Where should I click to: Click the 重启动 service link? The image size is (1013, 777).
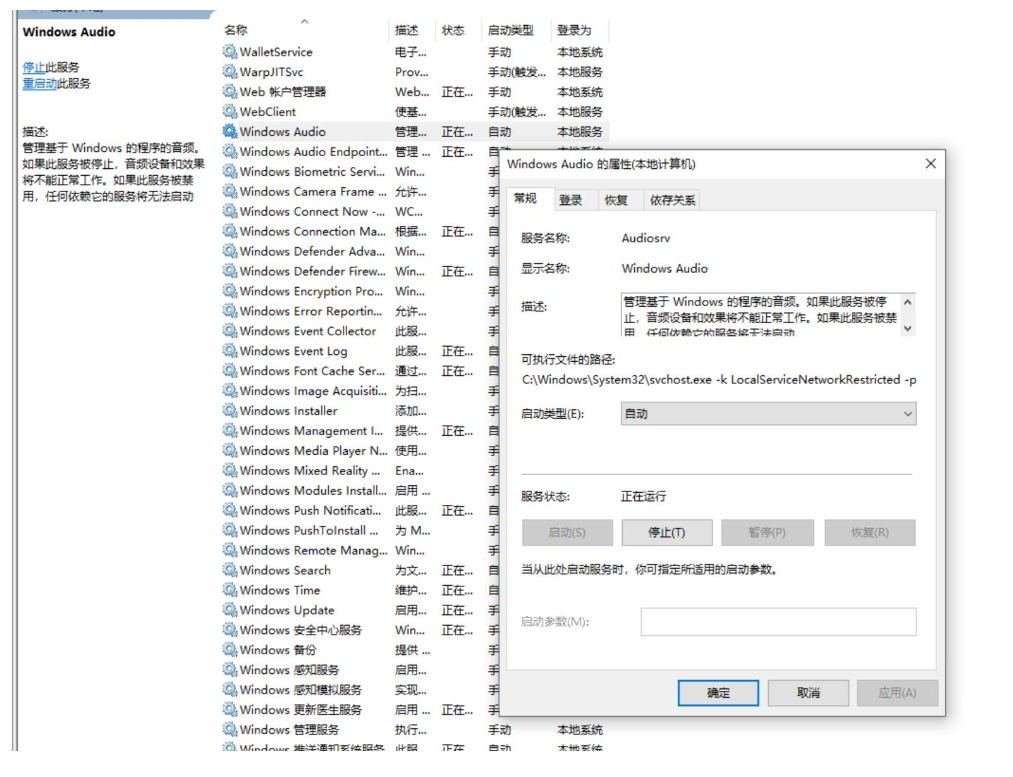pos(39,84)
